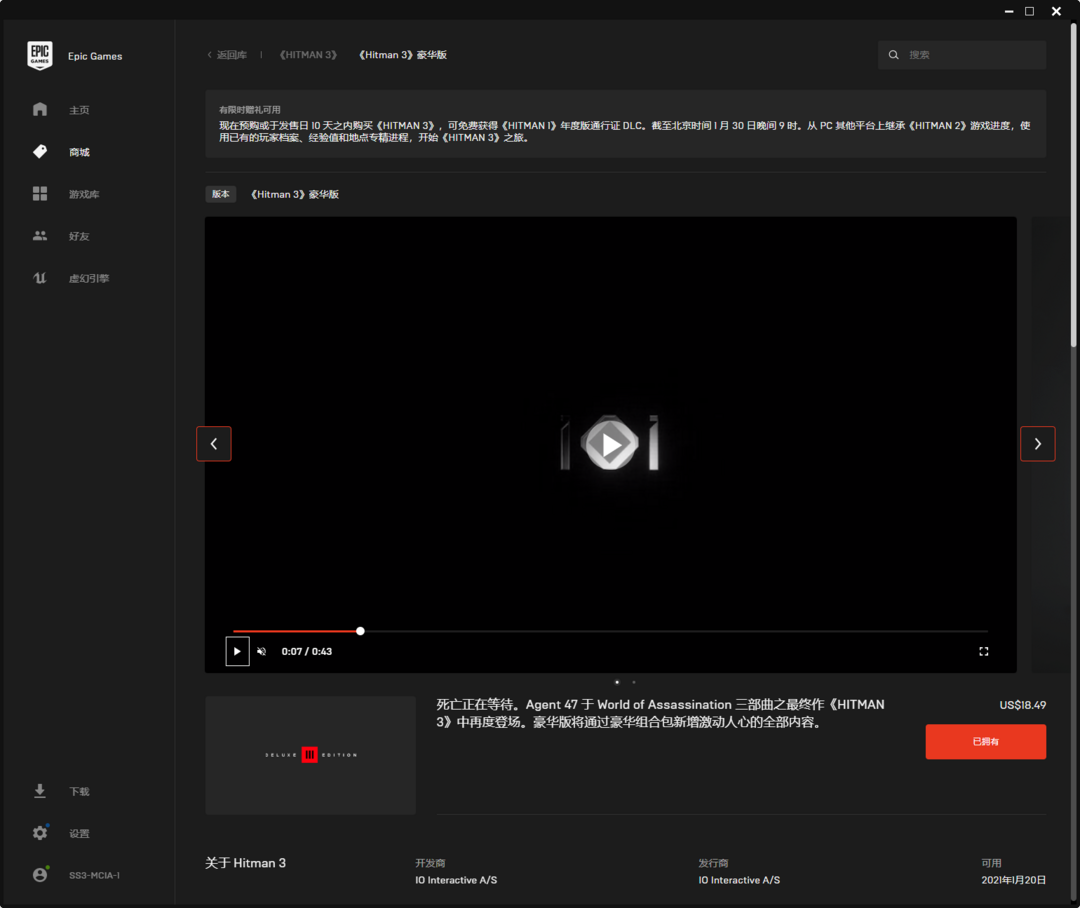Close the Epic Games window
Screen dimensions: 1080x908
(1057, 11)
